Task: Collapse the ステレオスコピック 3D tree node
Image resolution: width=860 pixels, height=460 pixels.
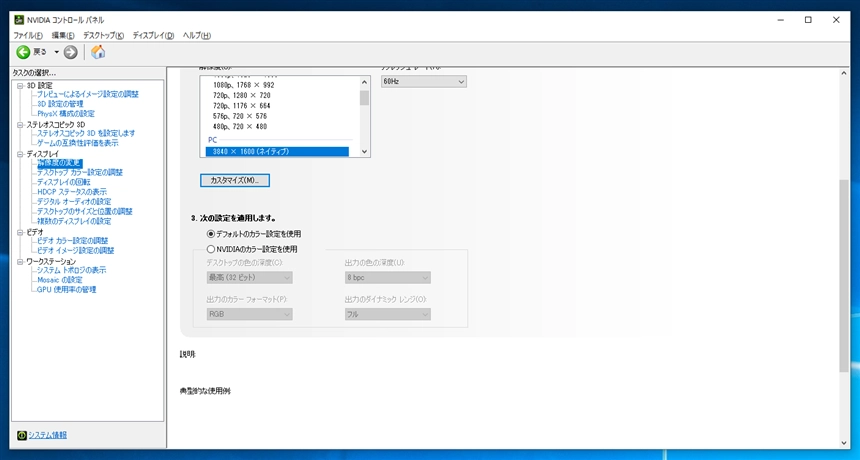Action: [20, 124]
